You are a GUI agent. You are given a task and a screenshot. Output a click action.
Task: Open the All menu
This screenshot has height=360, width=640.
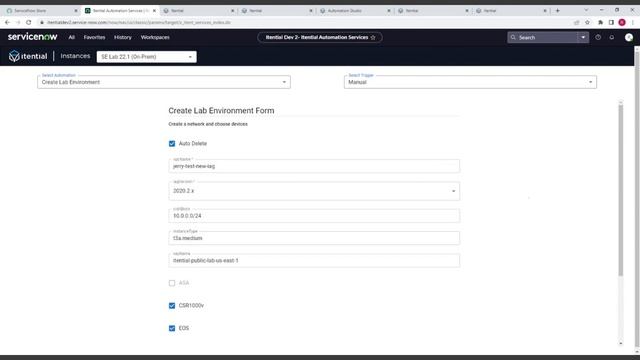click(x=71, y=38)
